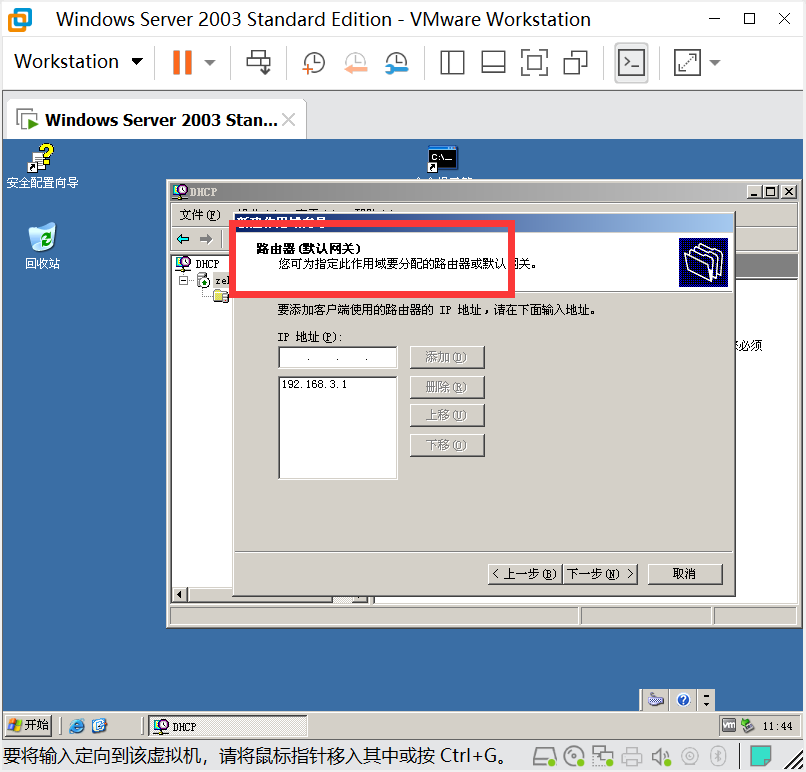The height and width of the screenshot is (772, 806).
Task: Click the IP address input field
Action: [x=337, y=358]
